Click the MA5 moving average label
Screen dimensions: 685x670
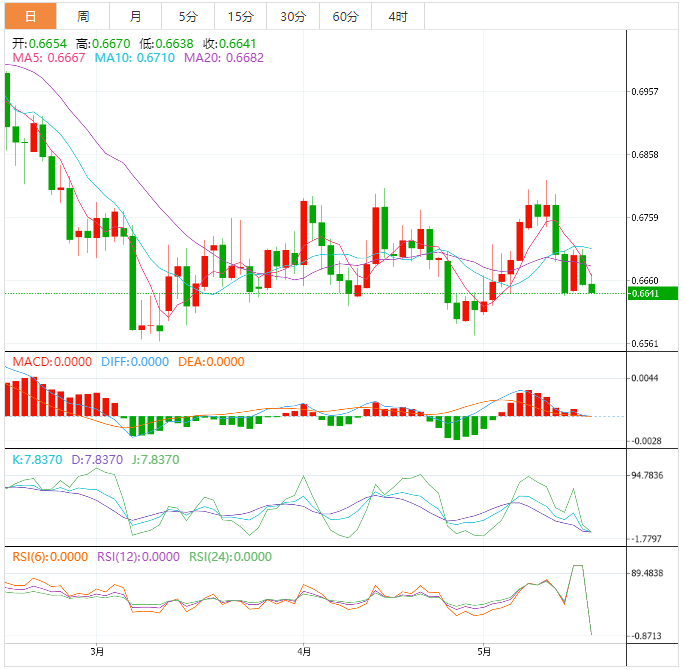point(49,58)
